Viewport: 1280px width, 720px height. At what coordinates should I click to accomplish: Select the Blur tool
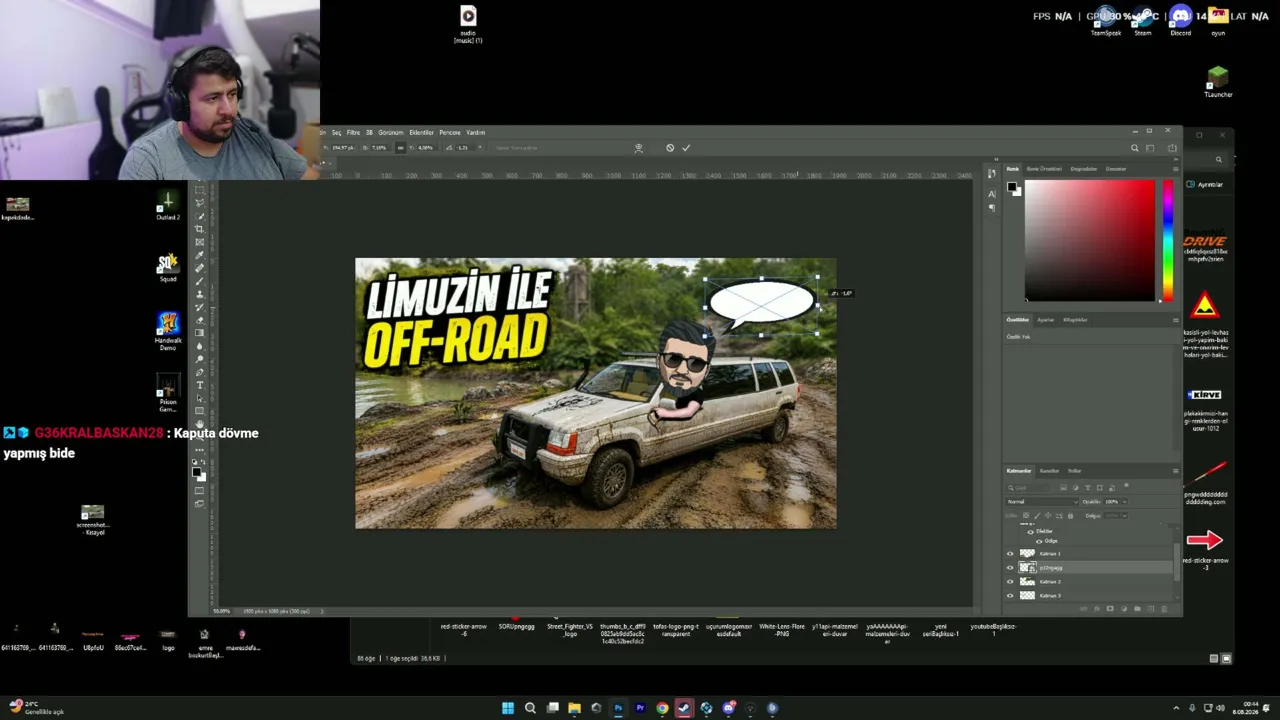[200, 346]
